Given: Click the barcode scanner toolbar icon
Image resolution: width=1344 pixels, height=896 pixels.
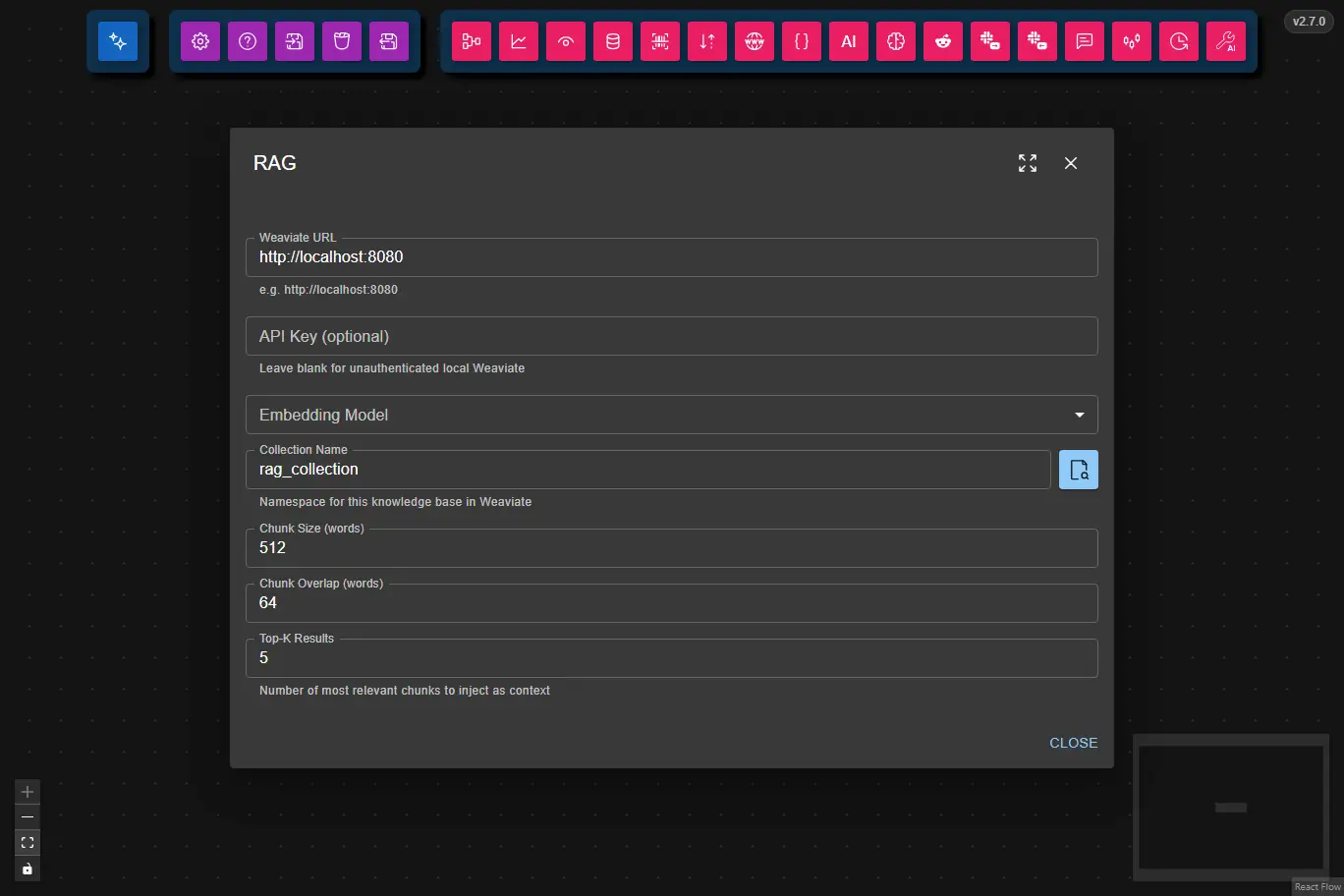Looking at the screenshot, I should pos(660,41).
